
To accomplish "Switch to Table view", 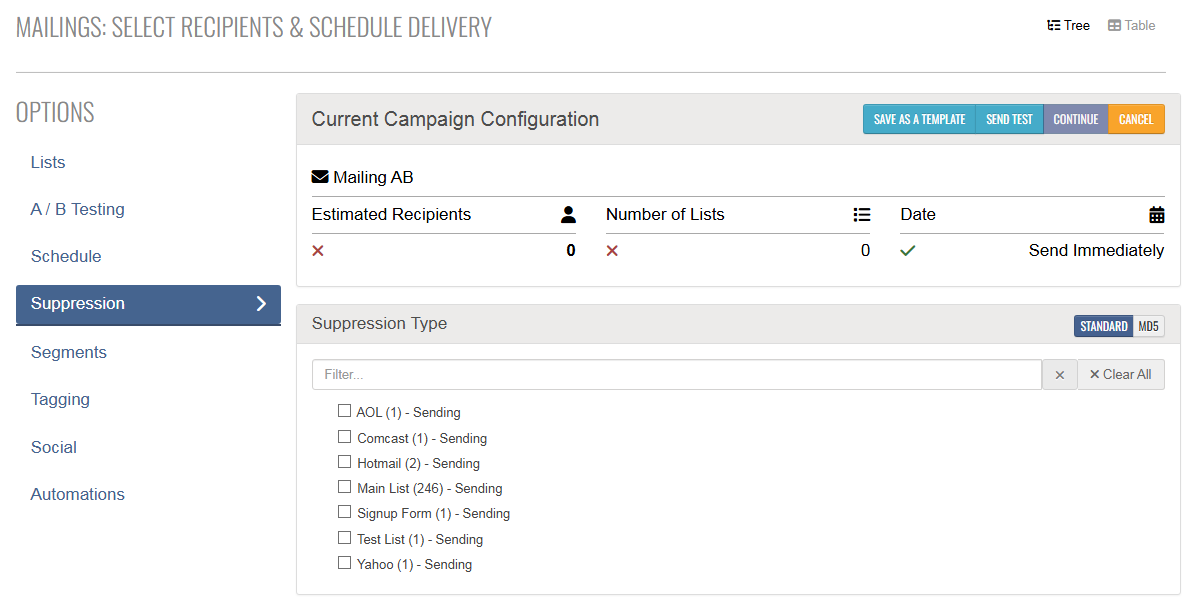I will (1131, 26).
